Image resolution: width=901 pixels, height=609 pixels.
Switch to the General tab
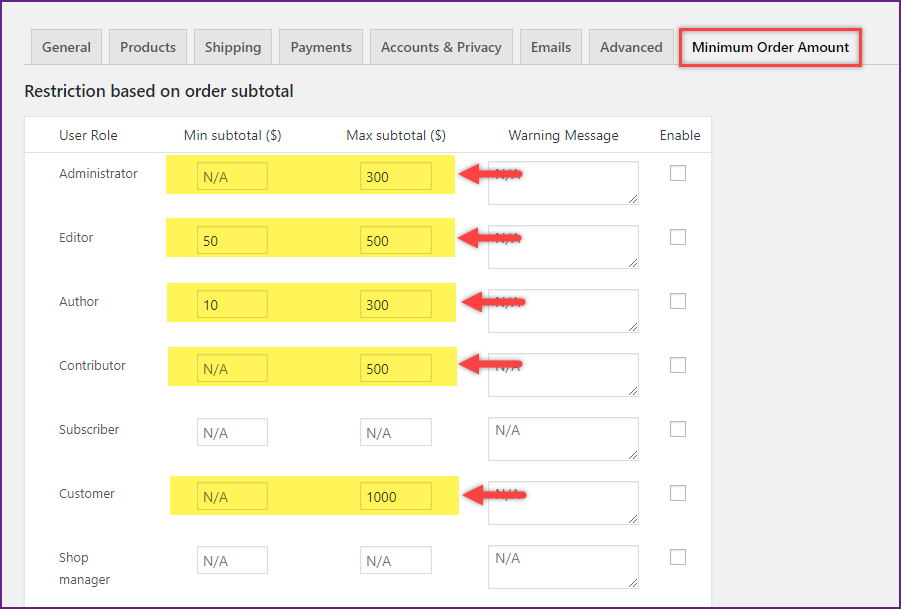click(x=67, y=47)
